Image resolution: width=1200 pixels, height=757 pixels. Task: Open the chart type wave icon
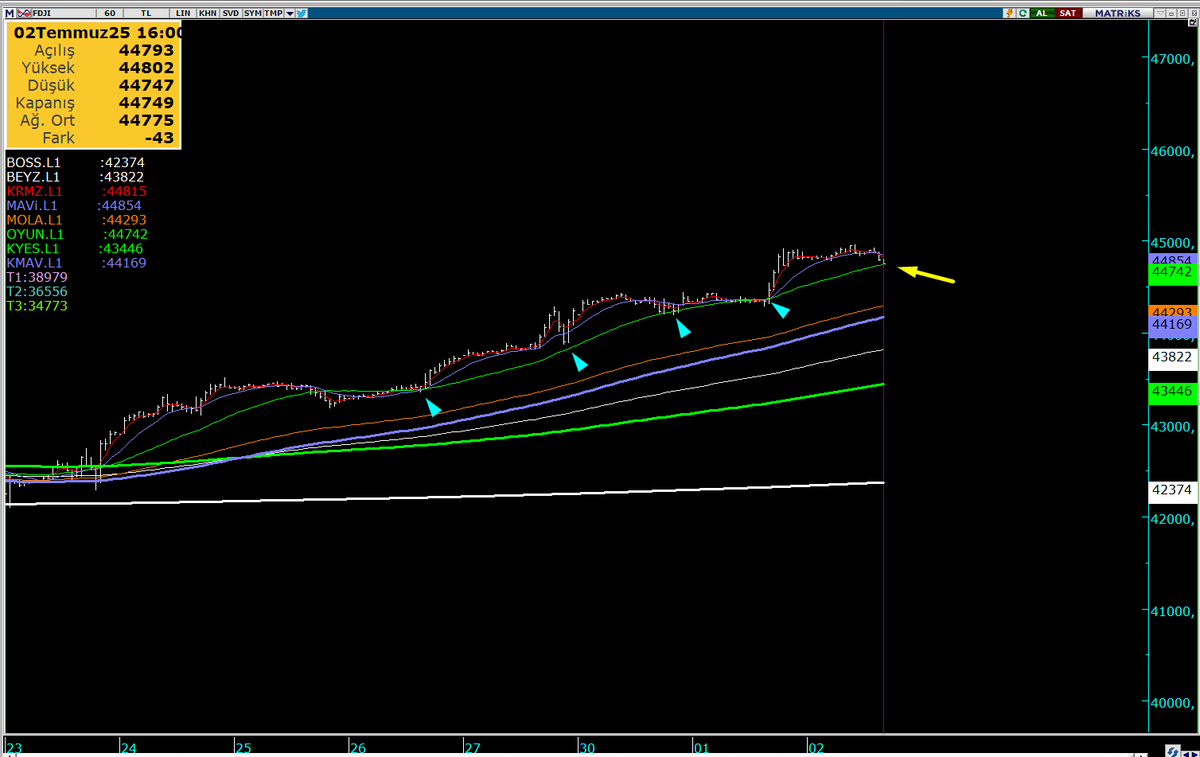[x=24, y=13]
